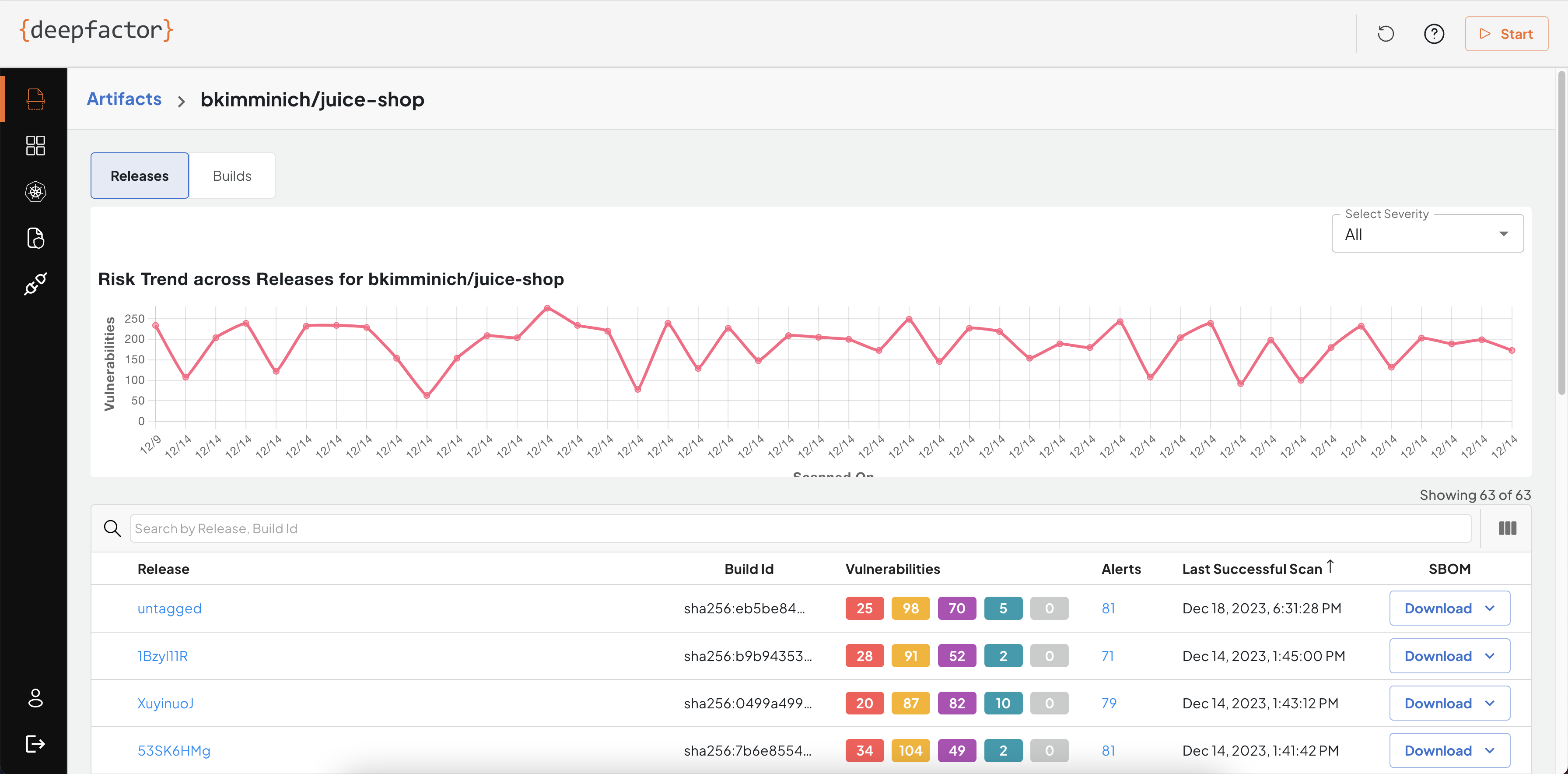Toggle column visibility with columns icon
Screen dimensions: 1568x774
pyautogui.click(x=1507, y=528)
